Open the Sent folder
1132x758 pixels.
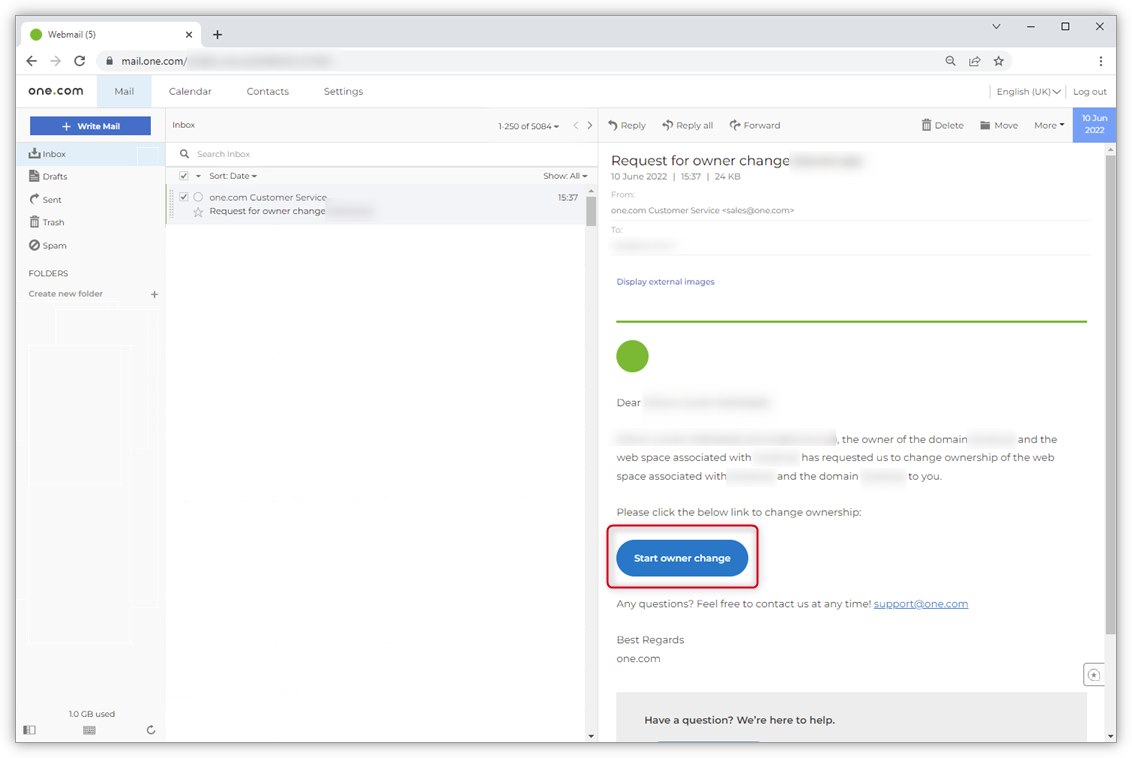45,199
